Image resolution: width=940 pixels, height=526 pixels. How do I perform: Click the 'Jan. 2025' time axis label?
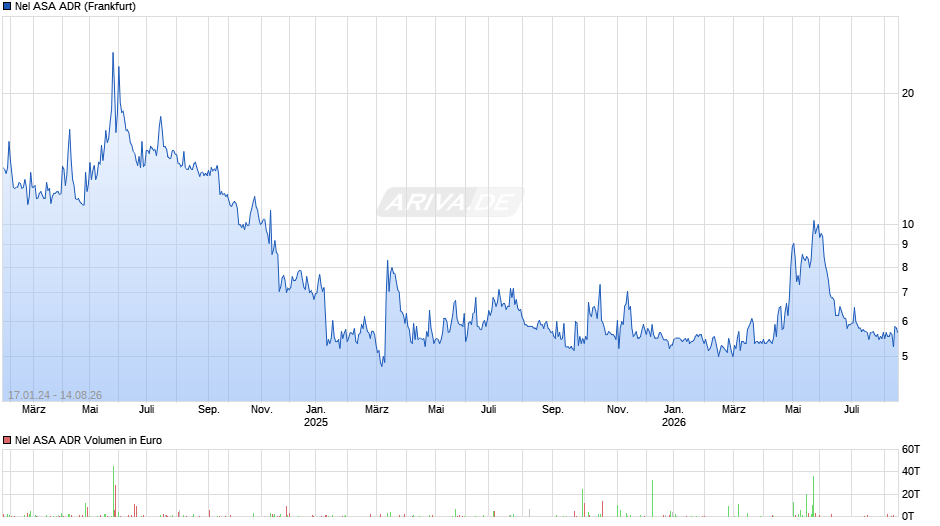tap(316, 416)
